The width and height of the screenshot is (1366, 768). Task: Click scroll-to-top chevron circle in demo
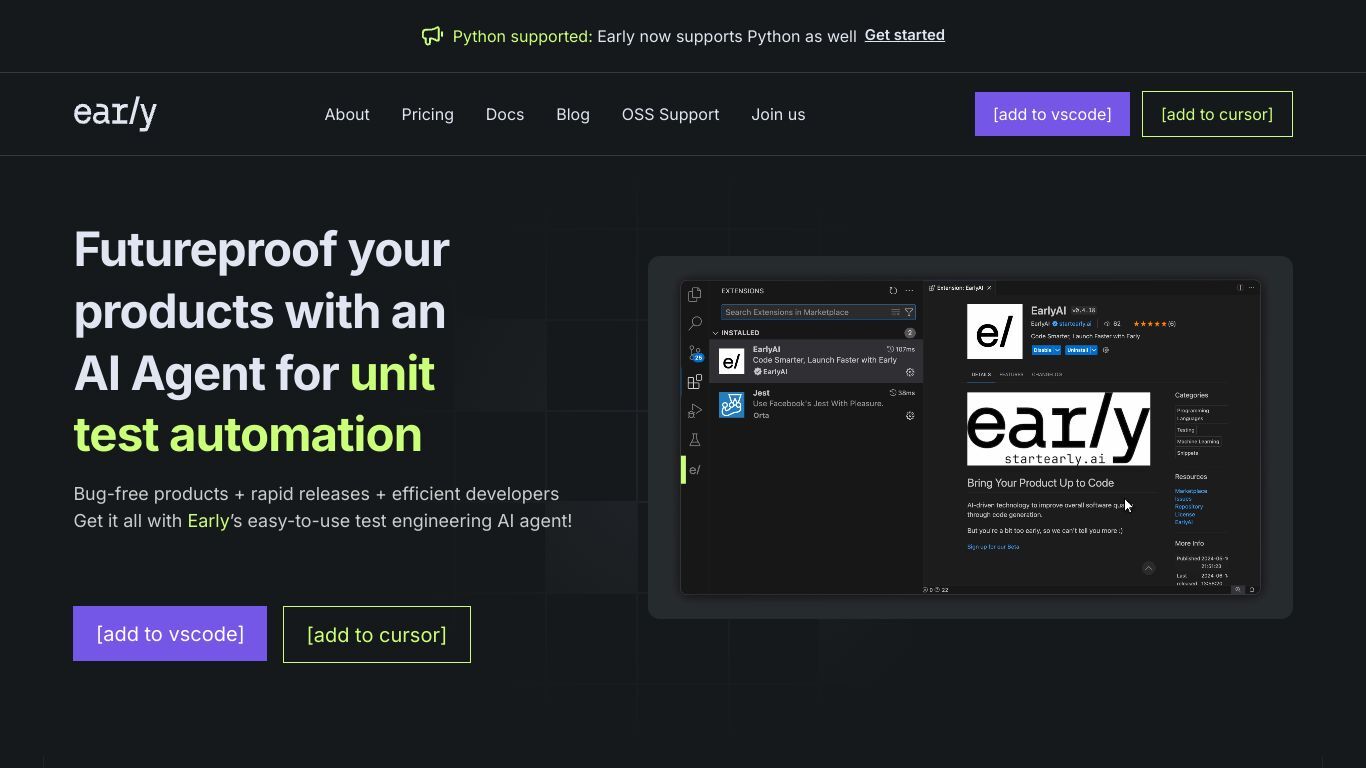point(1148,568)
